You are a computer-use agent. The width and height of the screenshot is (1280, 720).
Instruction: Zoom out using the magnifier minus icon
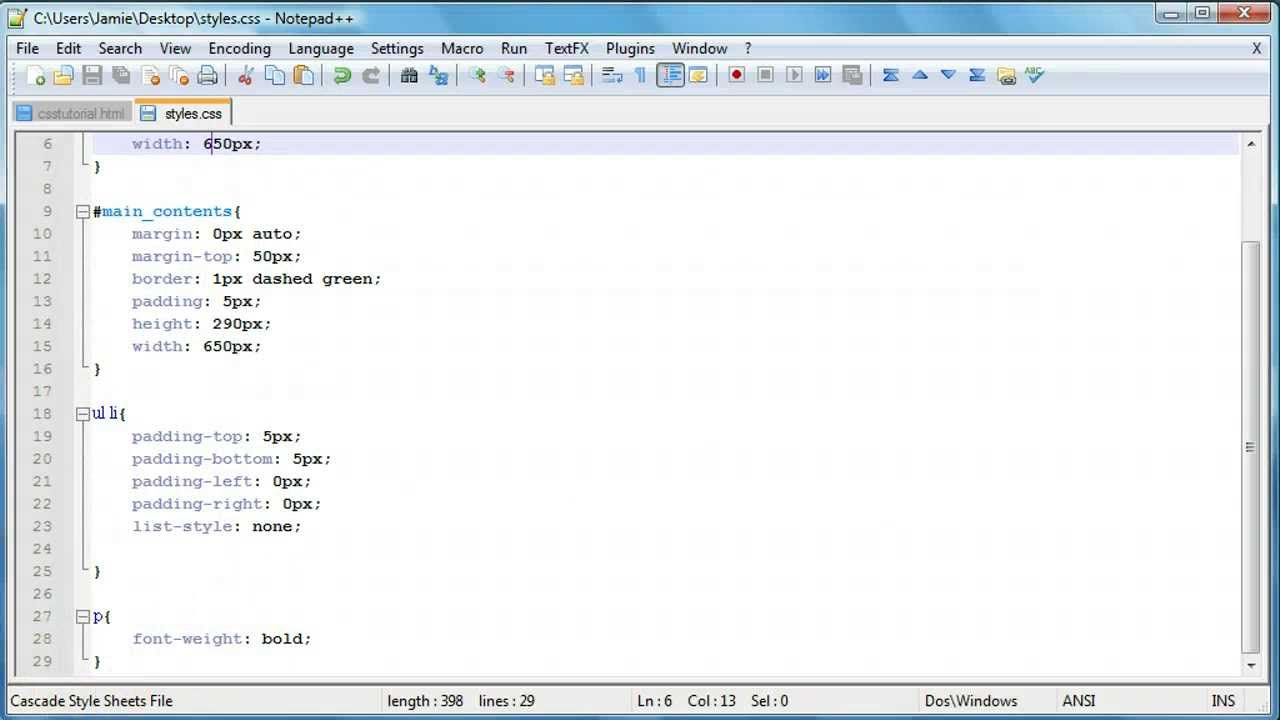pos(506,76)
